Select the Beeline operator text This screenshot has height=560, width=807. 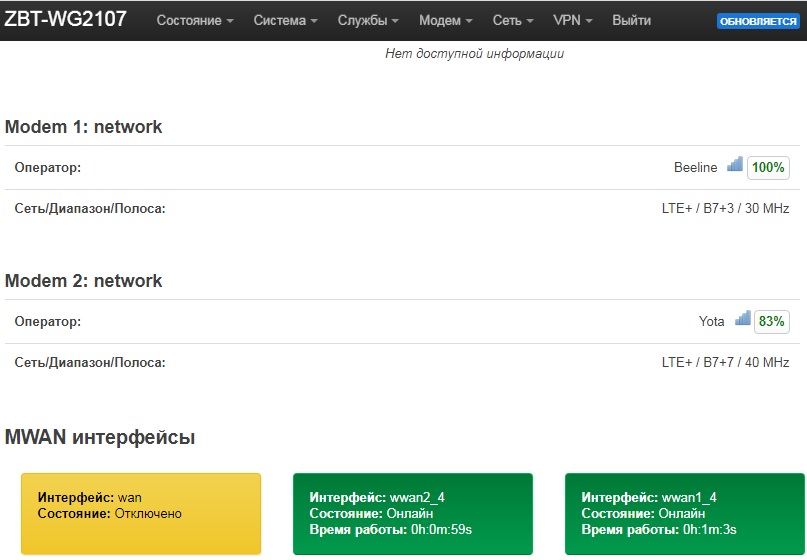(695, 167)
